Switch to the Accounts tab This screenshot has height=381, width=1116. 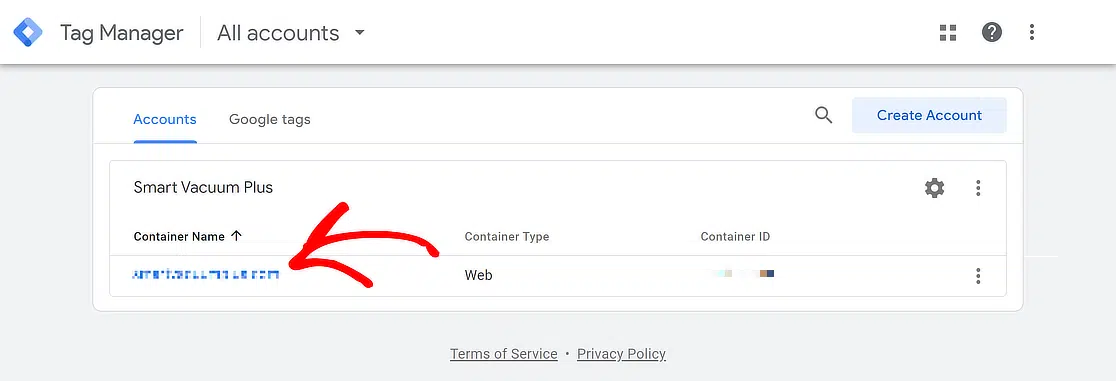(x=165, y=120)
